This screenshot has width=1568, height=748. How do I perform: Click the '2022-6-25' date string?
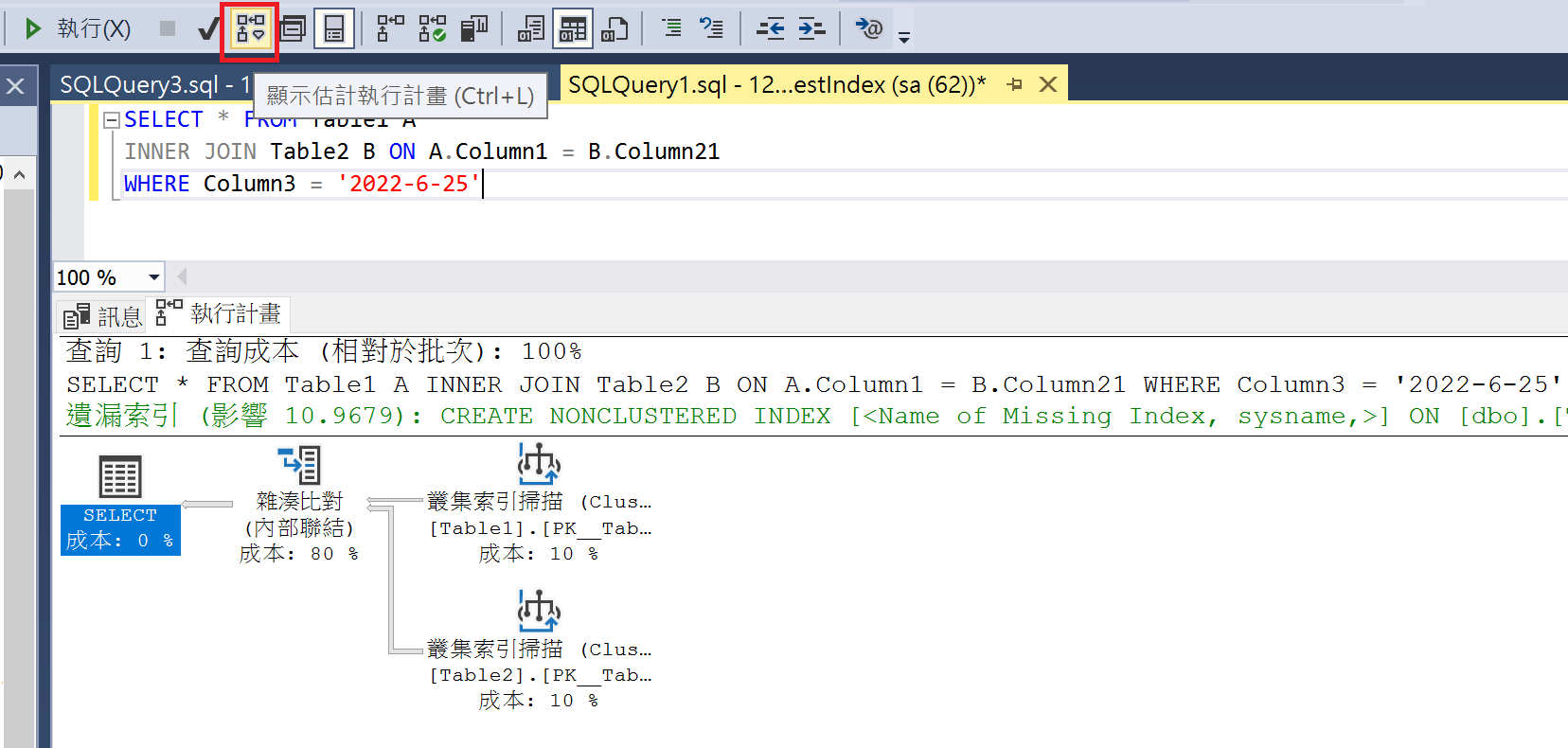(x=409, y=184)
